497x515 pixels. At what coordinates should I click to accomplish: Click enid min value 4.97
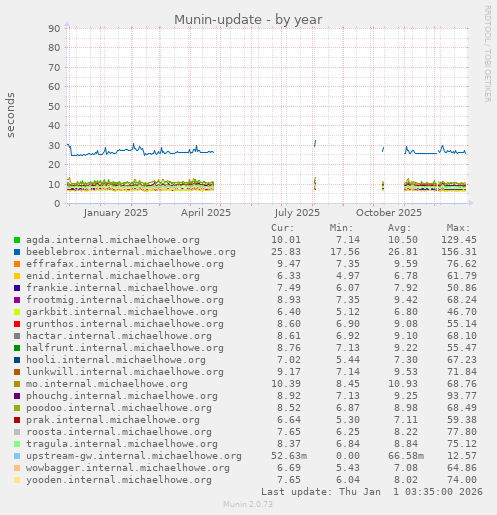pyautogui.click(x=348, y=276)
